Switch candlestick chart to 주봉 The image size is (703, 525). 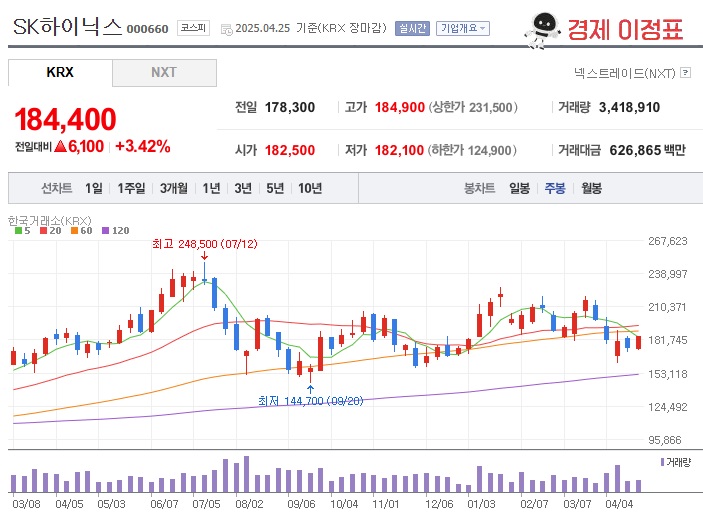[x=555, y=188]
